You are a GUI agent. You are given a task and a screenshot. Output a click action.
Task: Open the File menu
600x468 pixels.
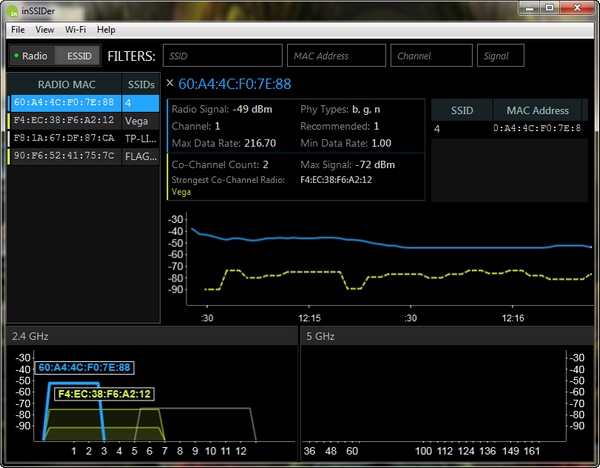(x=18, y=30)
